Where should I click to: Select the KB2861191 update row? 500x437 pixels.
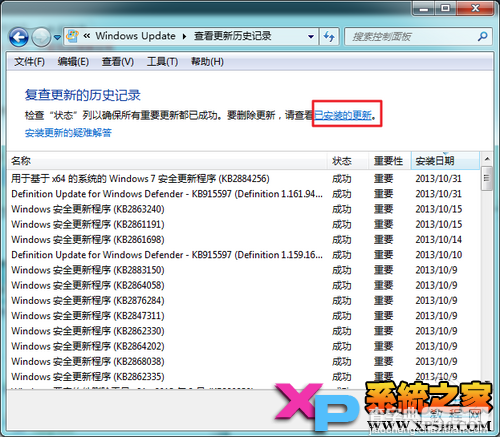click(x=243, y=224)
